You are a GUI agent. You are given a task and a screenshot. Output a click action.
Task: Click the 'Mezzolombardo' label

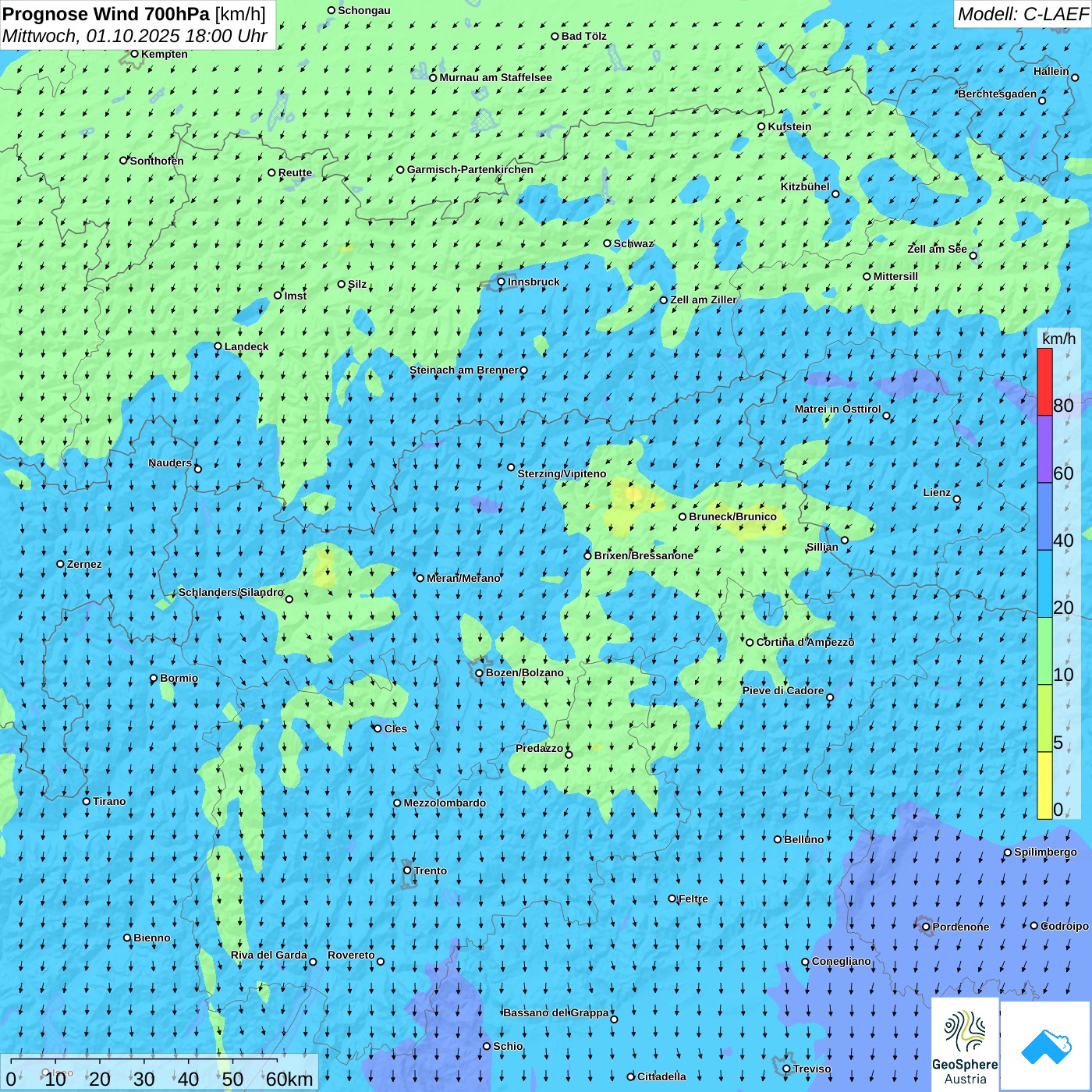pos(445,803)
